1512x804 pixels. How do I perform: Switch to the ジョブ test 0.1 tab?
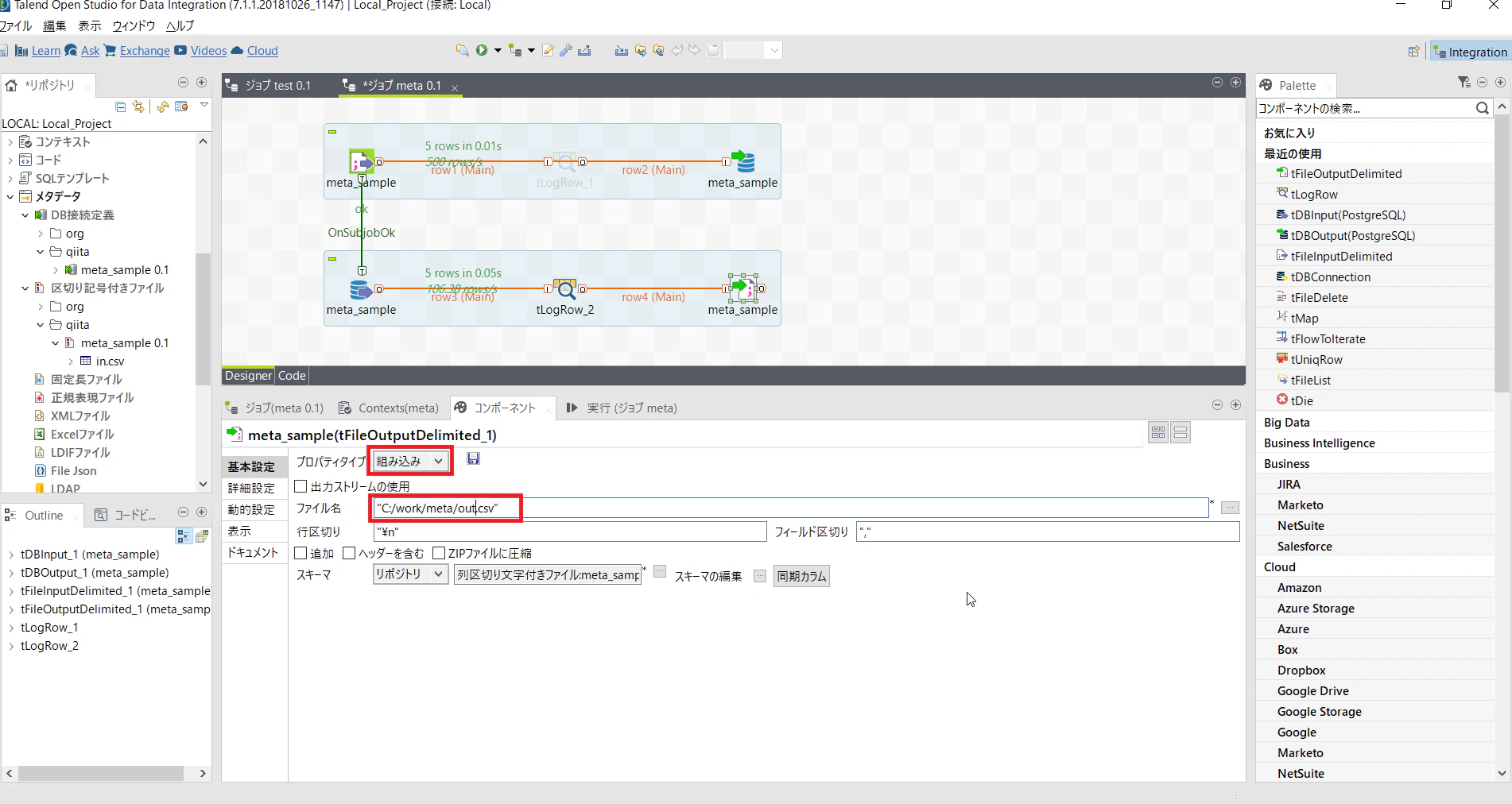coord(269,85)
